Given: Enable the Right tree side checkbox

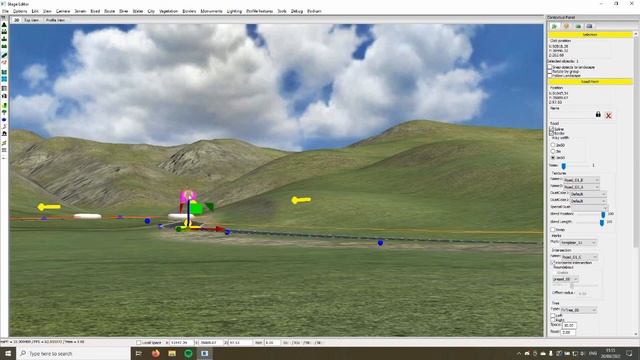Looking at the screenshot, I should coord(553,320).
